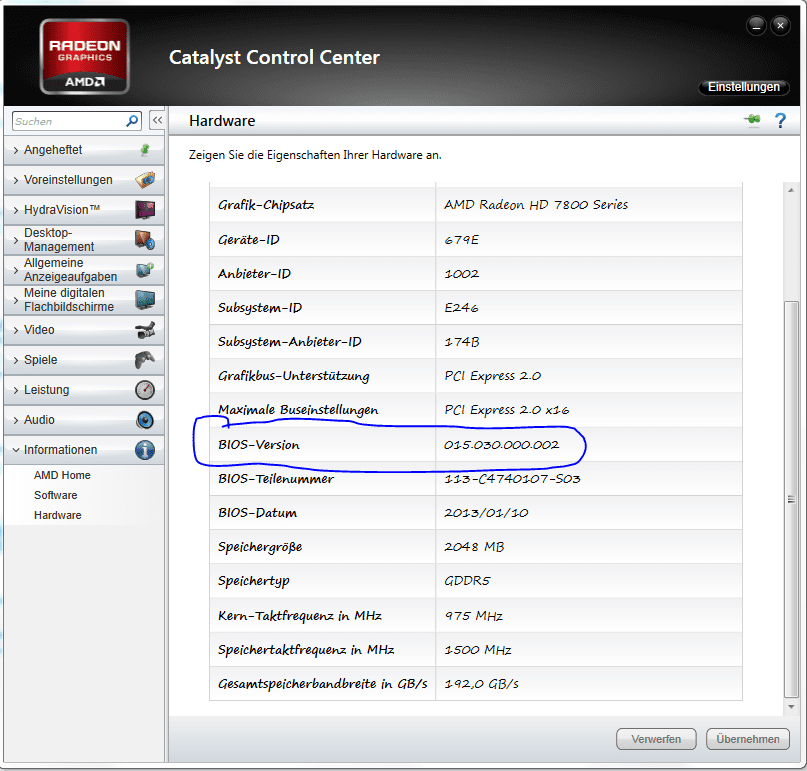This screenshot has height=771, width=807.
Task: Click the Grafikbus-Unterstützung value PCI Express 2.0
Action: 493,376
